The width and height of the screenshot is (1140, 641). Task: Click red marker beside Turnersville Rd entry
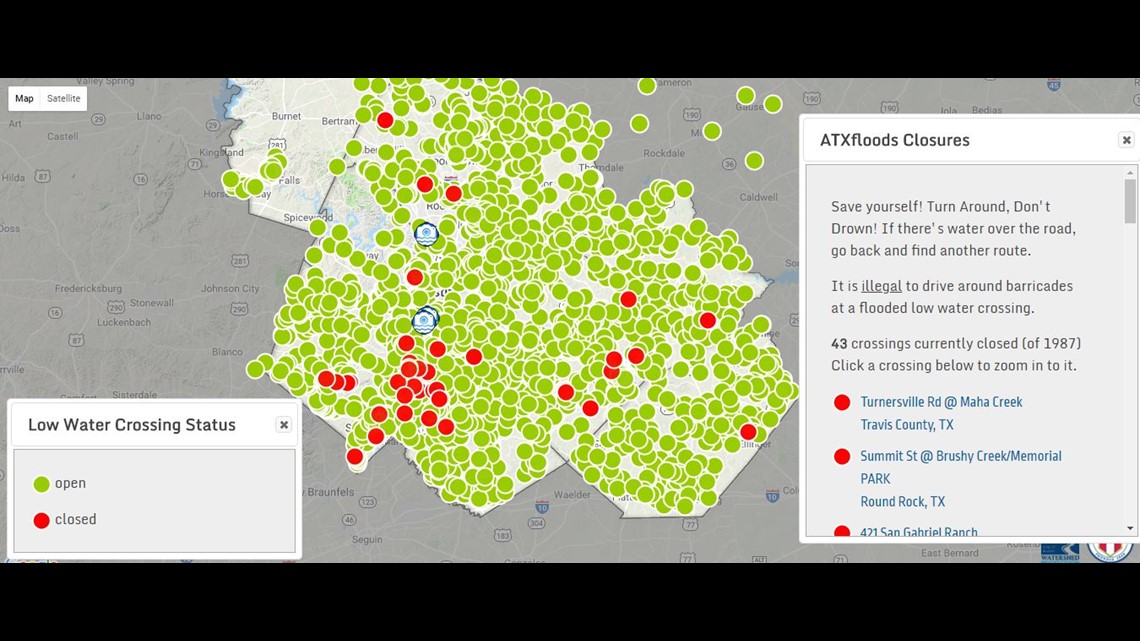point(842,402)
